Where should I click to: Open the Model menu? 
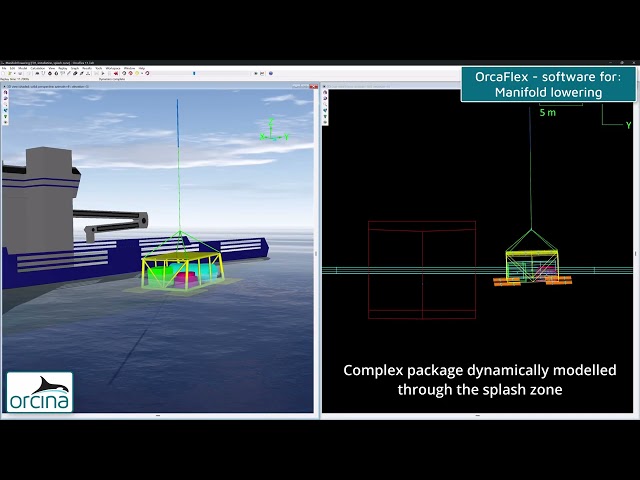click(x=22, y=68)
